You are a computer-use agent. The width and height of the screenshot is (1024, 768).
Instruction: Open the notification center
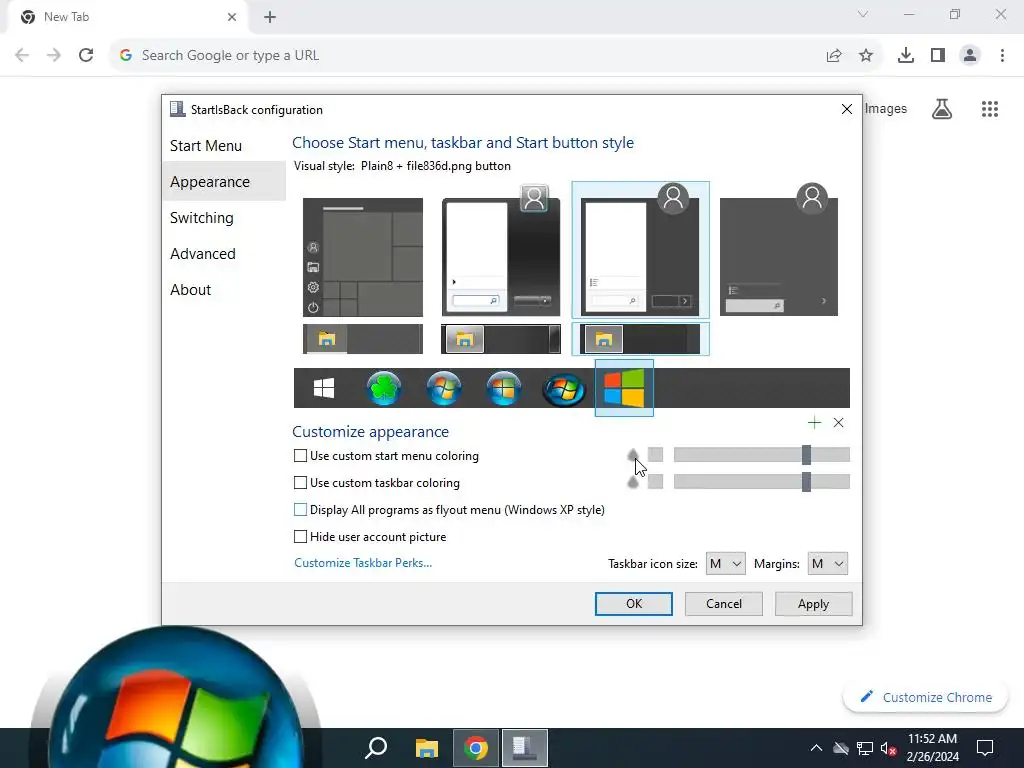(984, 747)
